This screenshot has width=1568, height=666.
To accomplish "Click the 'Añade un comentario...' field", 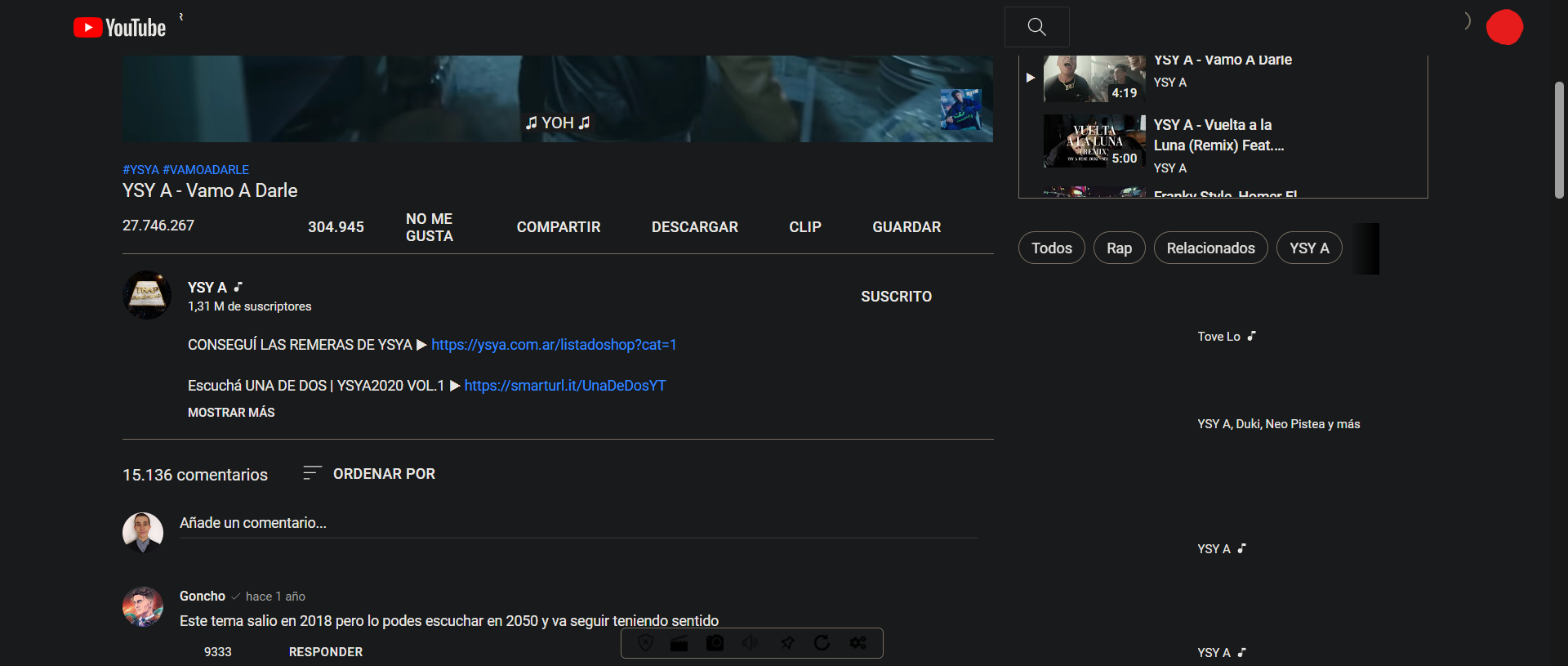I will point(578,523).
